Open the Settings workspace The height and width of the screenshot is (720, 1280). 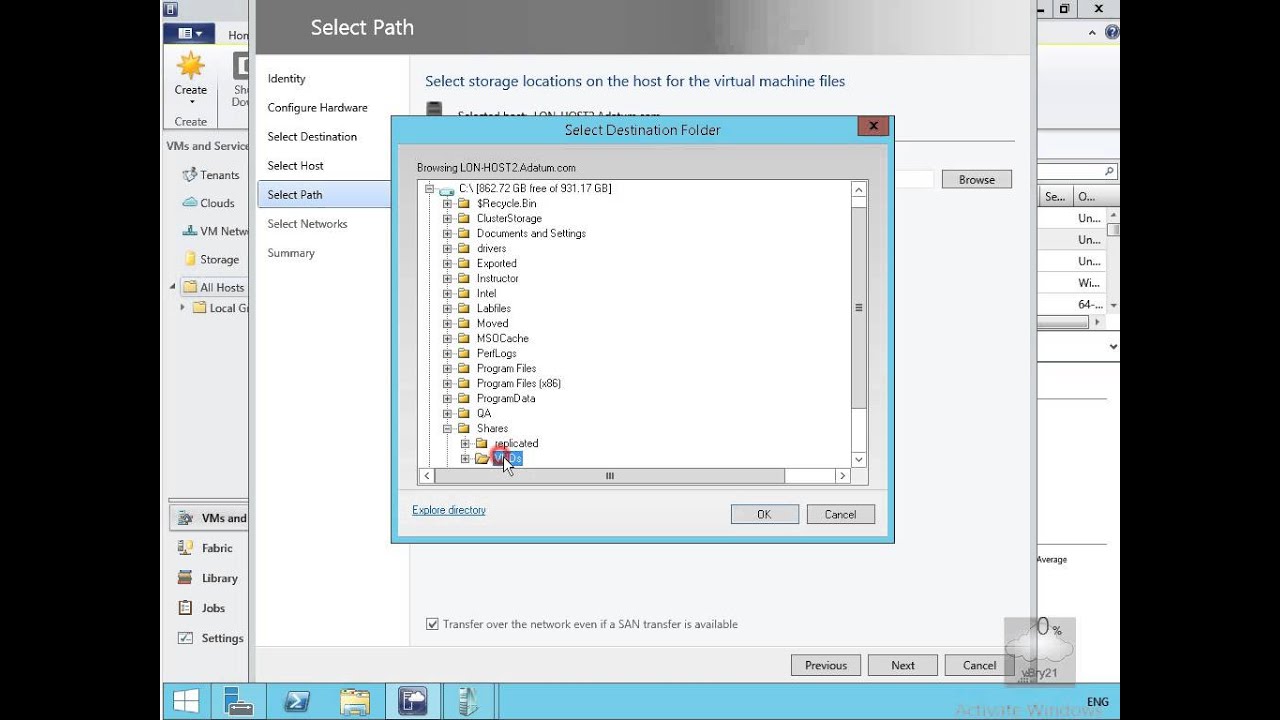(222, 638)
